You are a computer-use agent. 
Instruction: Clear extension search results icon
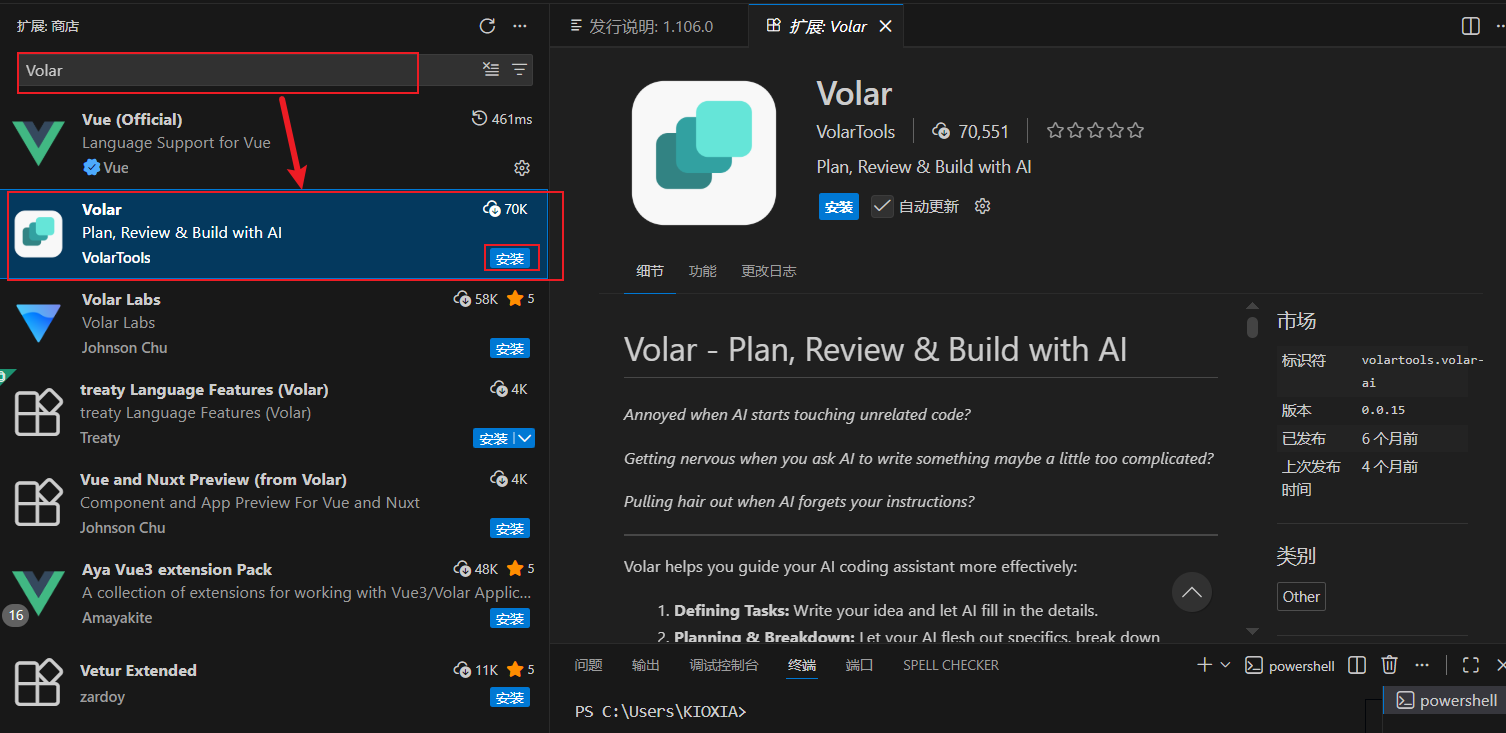click(491, 69)
